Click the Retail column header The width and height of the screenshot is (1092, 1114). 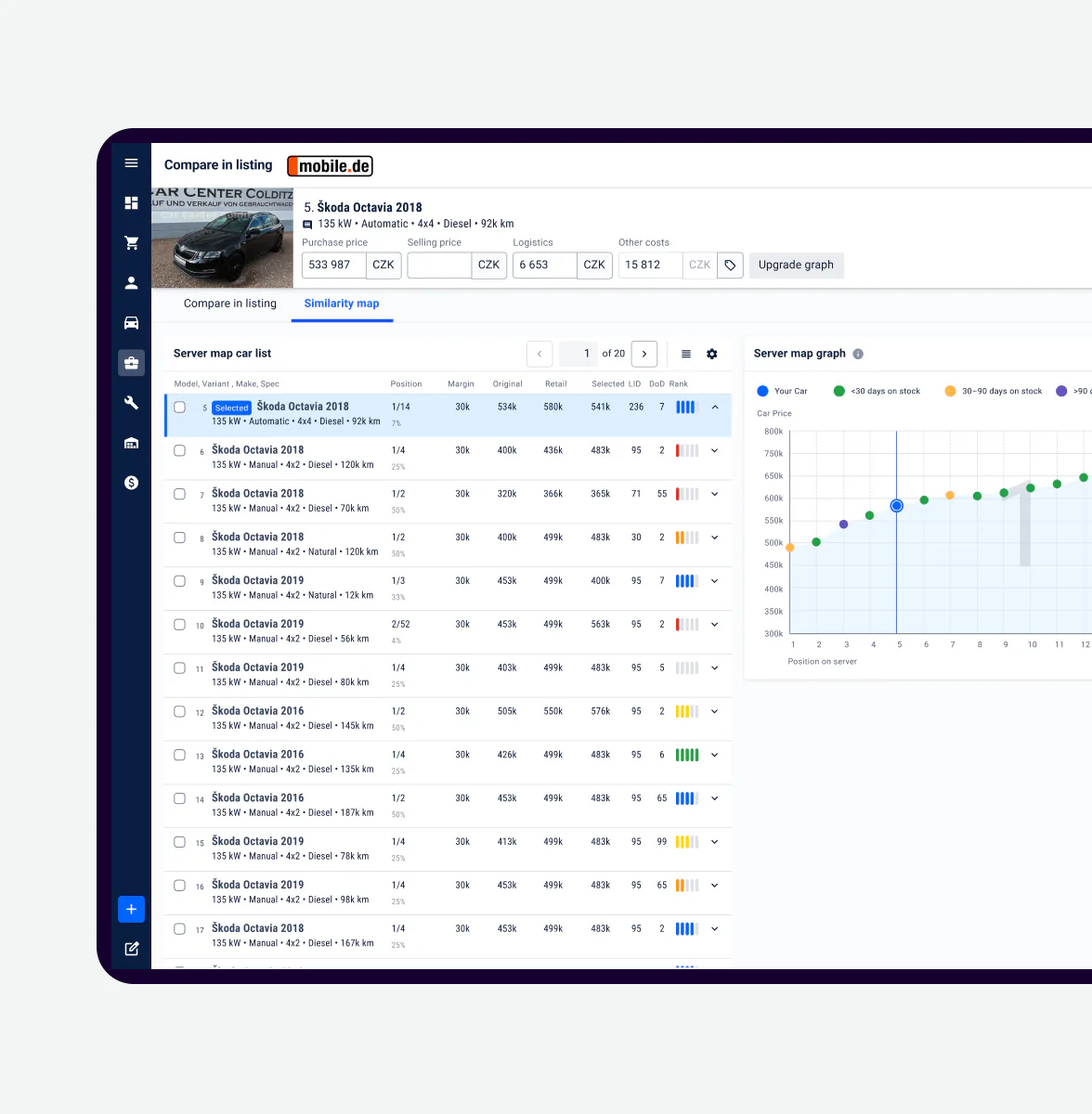coord(555,384)
